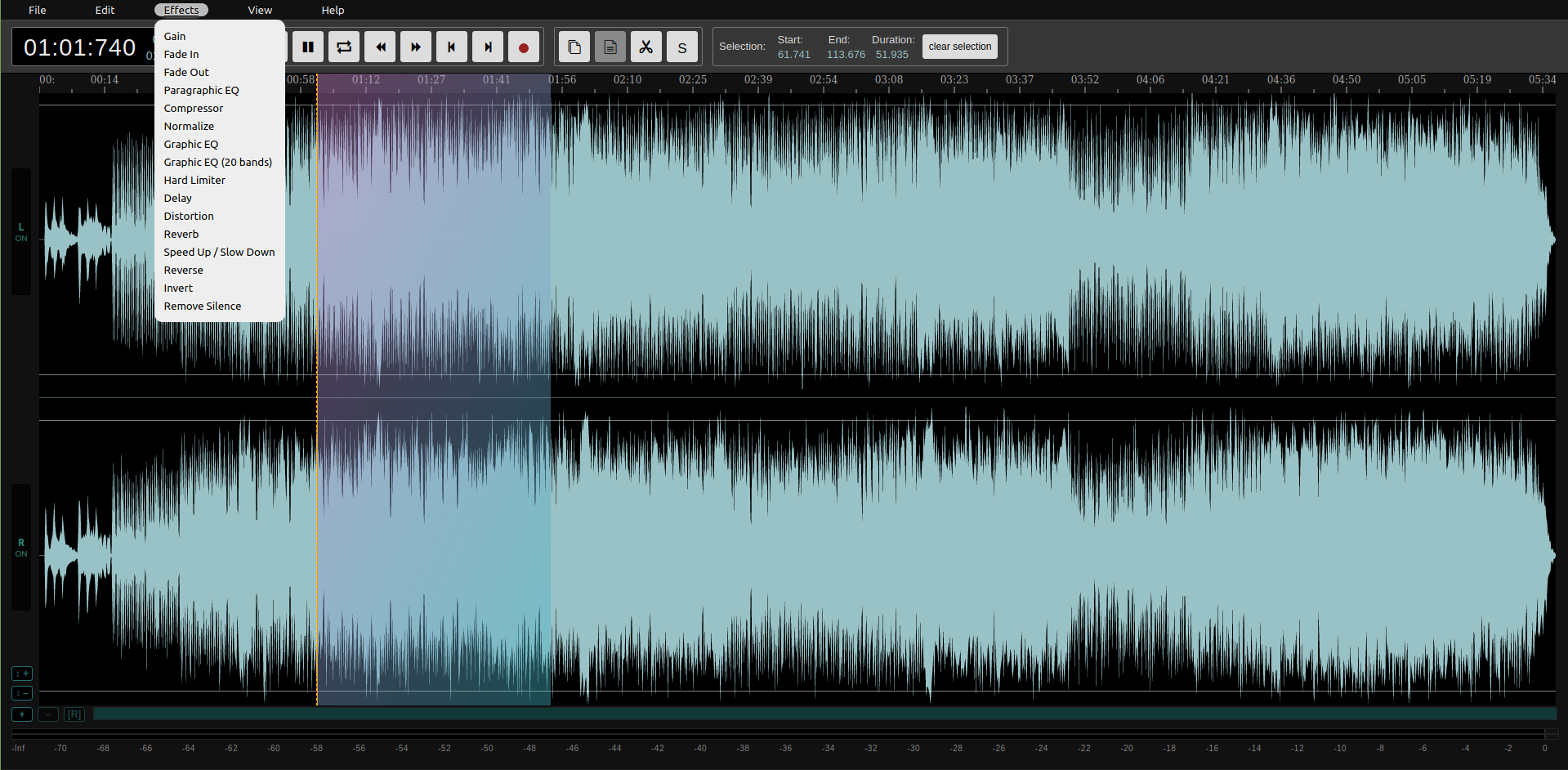Viewport: 1568px width, 770px height.
Task: Jump to end with skip-forward icon
Action: coord(488,47)
